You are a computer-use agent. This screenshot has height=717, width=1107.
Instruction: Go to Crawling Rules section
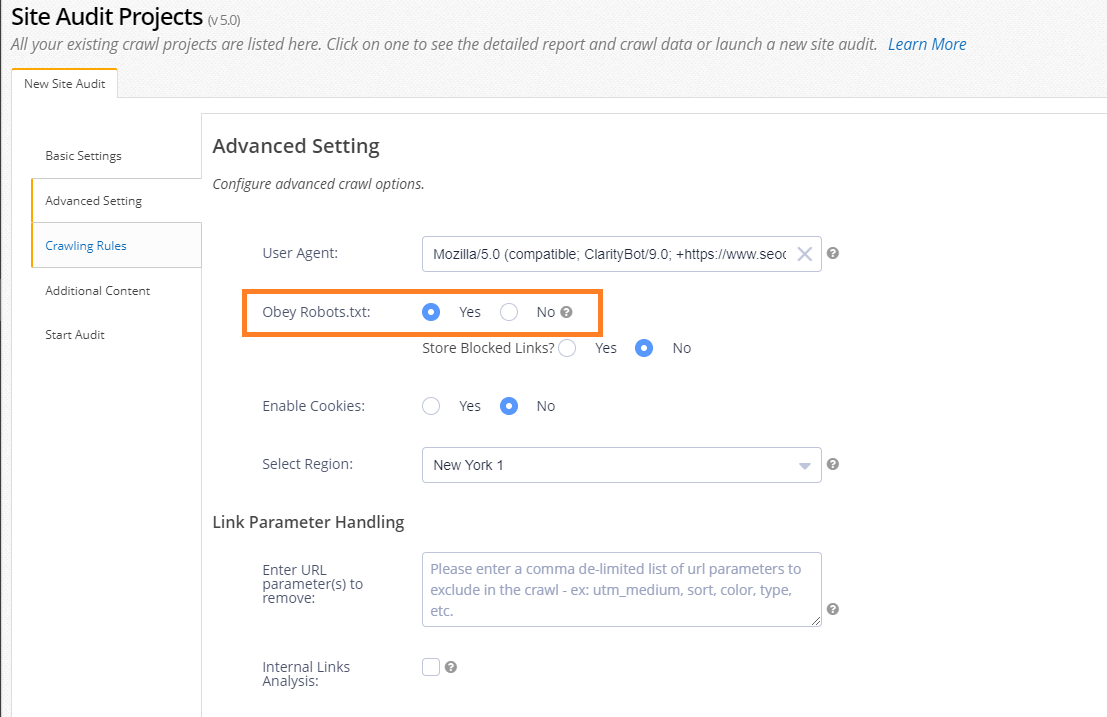tap(86, 245)
